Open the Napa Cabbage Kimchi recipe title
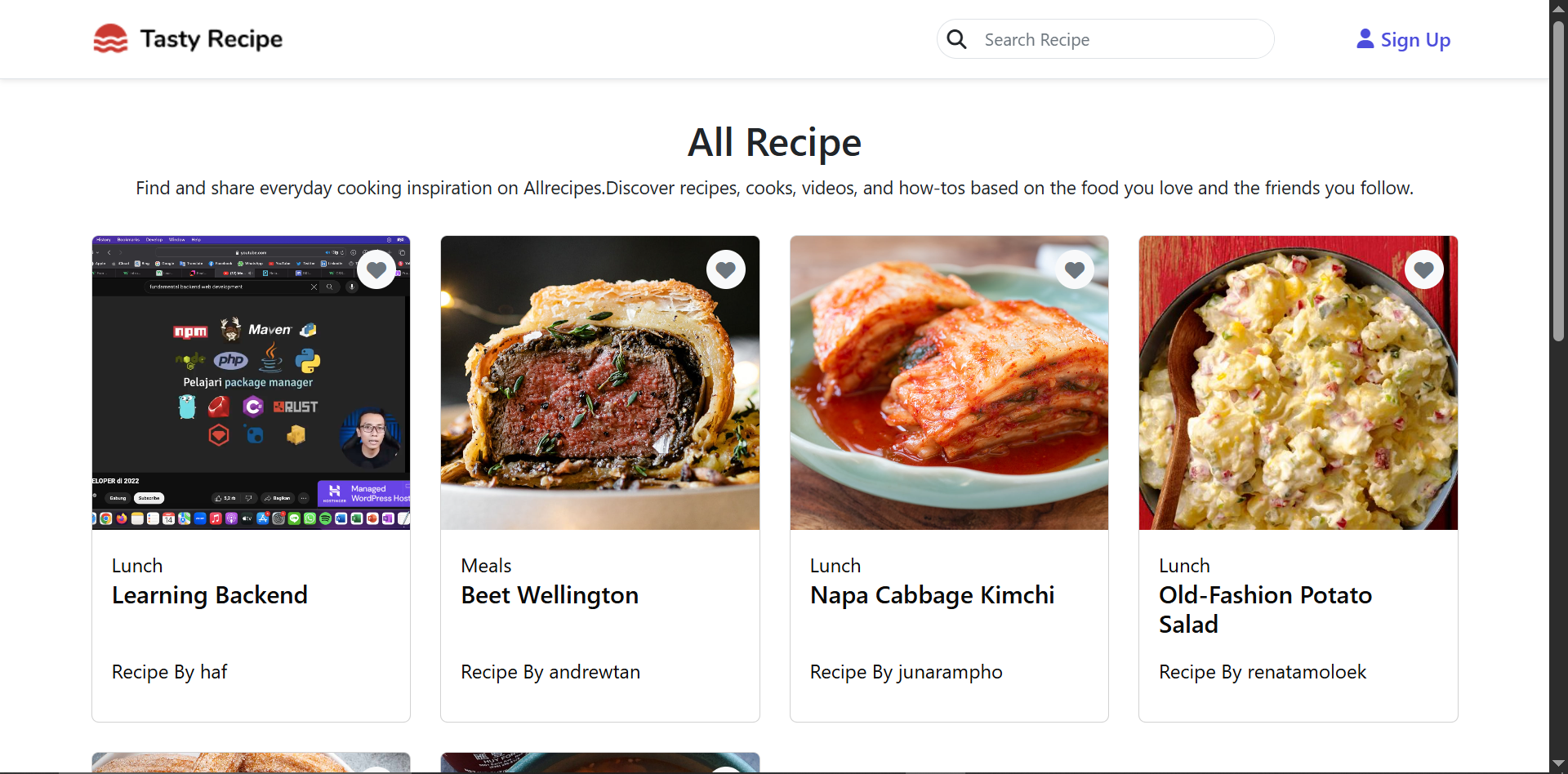Viewport: 1568px width, 774px height. point(932,596)
